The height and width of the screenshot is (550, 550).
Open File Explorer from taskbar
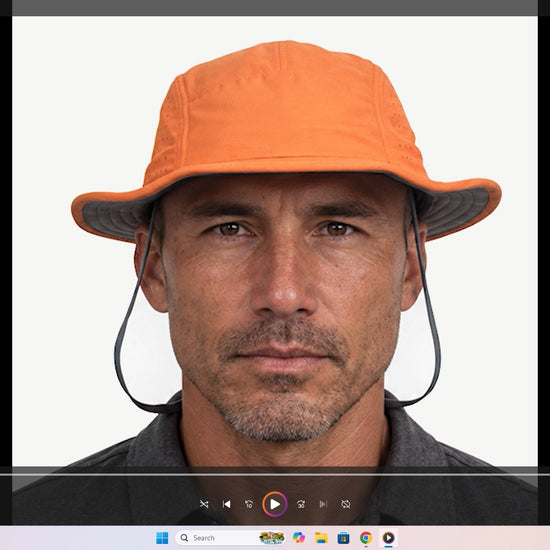321,538
